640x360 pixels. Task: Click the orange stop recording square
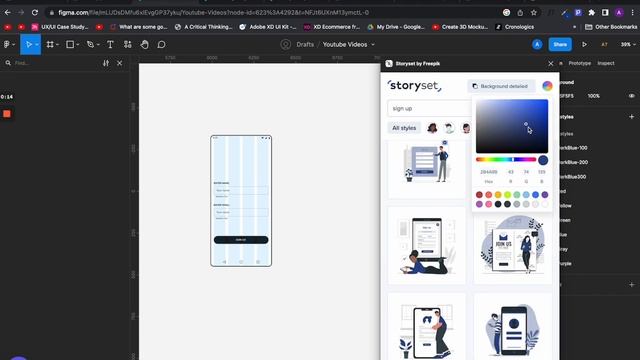pos(7,114)
